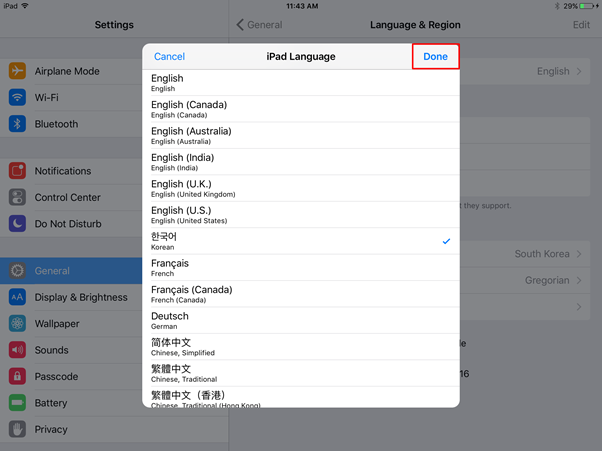Open Wallpaper settings
602x451 pixels.
pyautogui.click(x=71, y=324)
